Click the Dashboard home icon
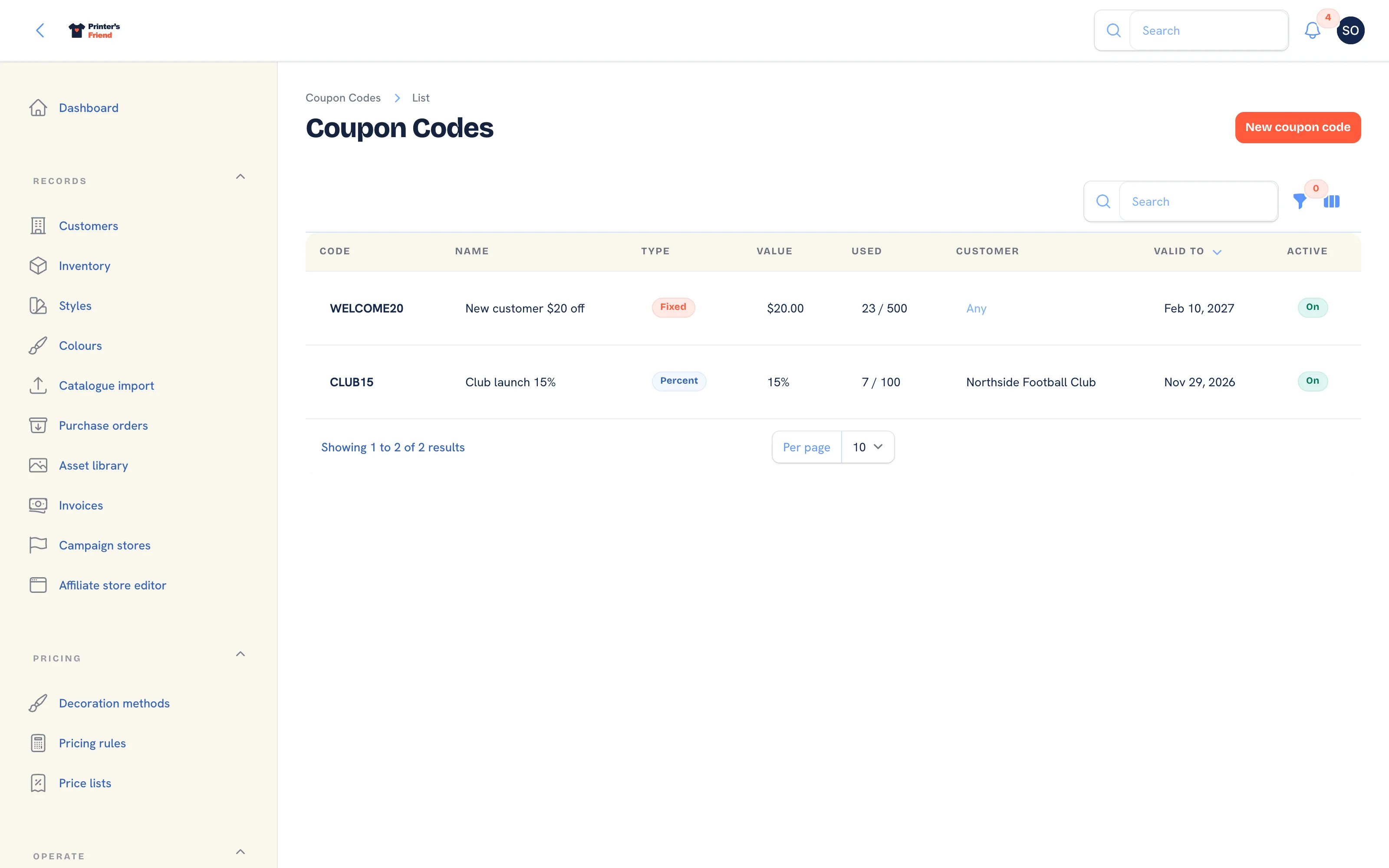This screenshot has height=868, width=1389. pos(38,108)
